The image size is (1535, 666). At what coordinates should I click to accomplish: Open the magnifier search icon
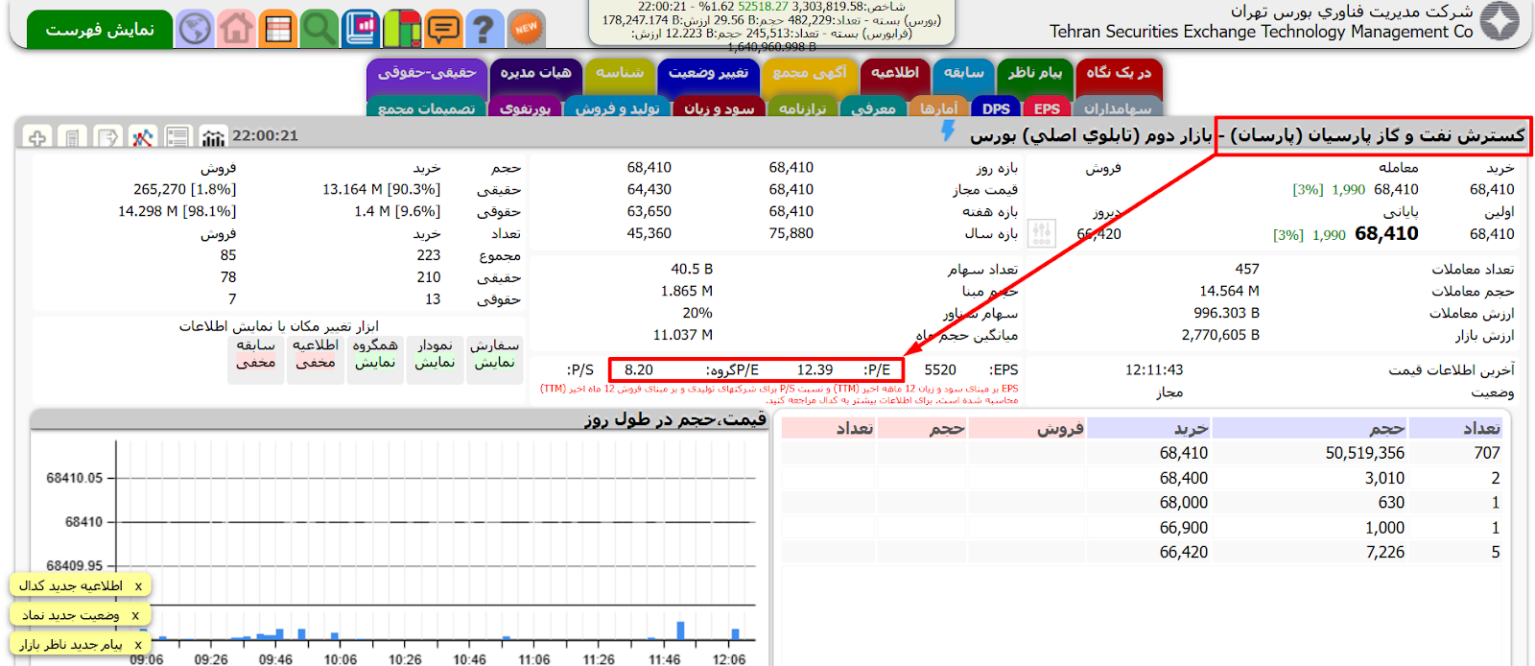coord(319,28)
